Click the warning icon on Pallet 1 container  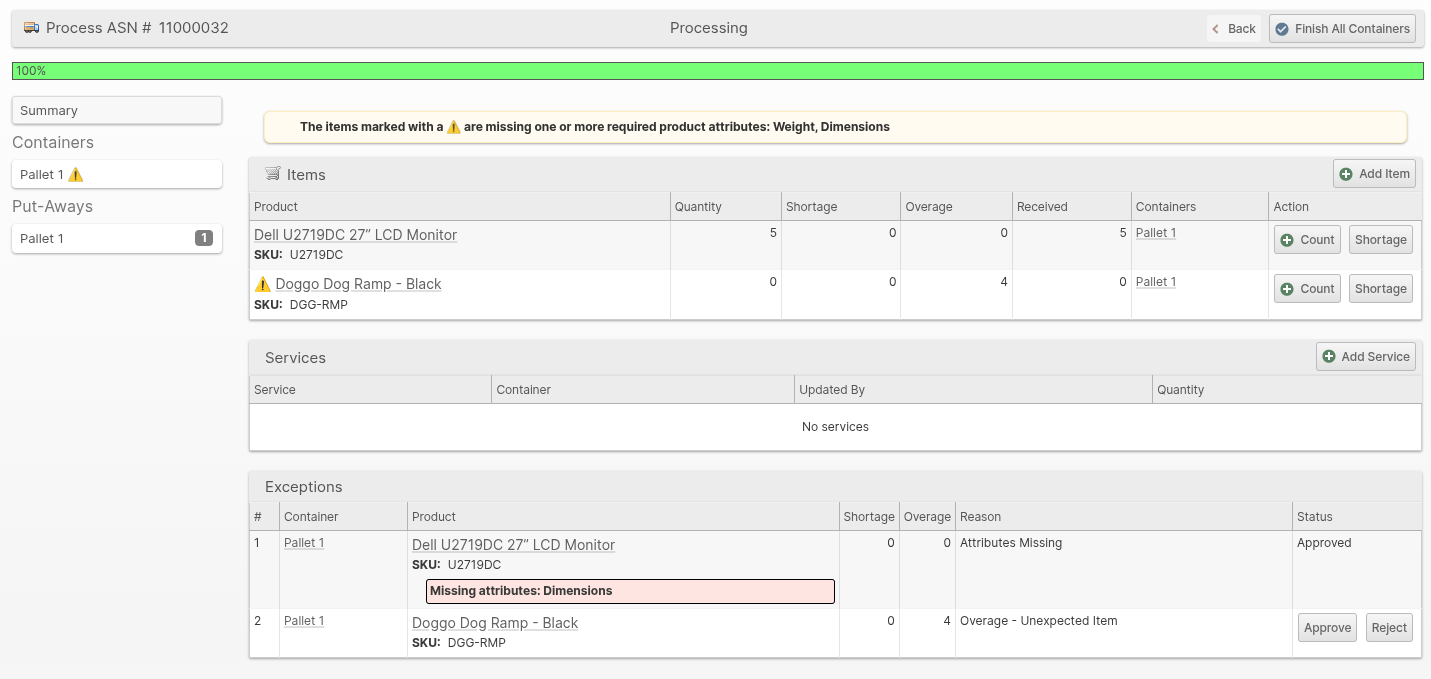click(76, 175)
